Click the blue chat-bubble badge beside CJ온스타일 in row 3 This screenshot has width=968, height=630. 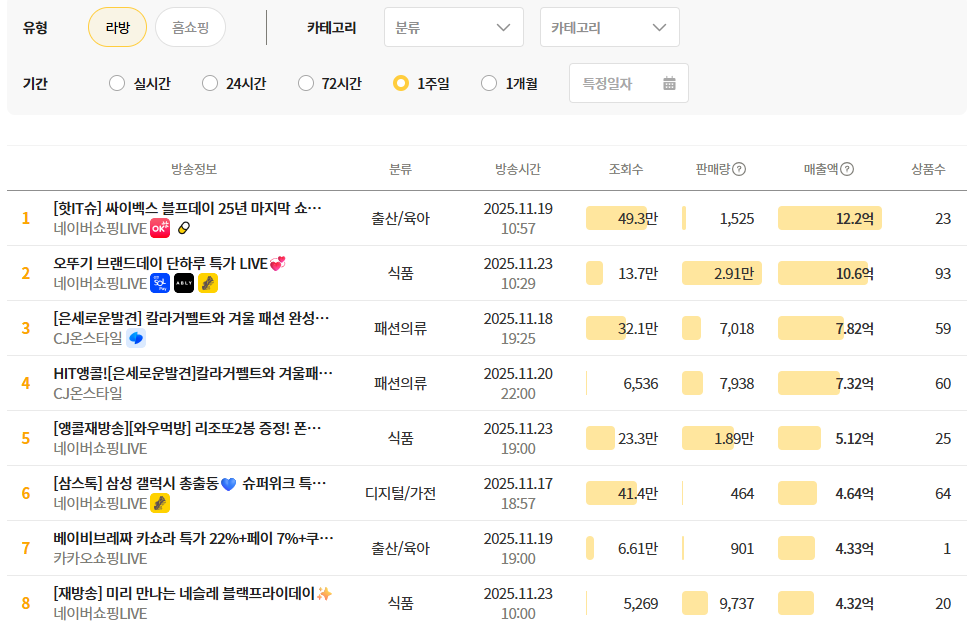point(136,339)
